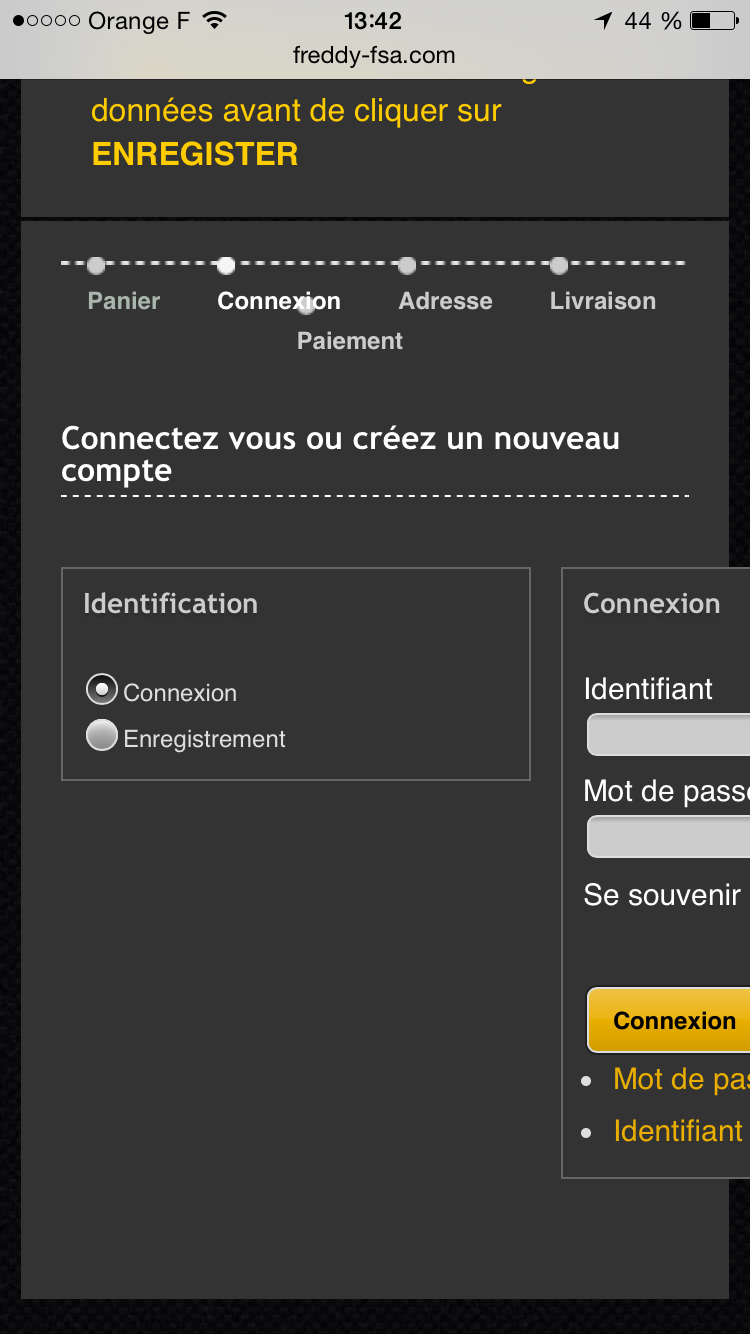This screenshot has height=1334, width=750.
Task: Tap the location arrow status icon
Action: click(604, 21)
